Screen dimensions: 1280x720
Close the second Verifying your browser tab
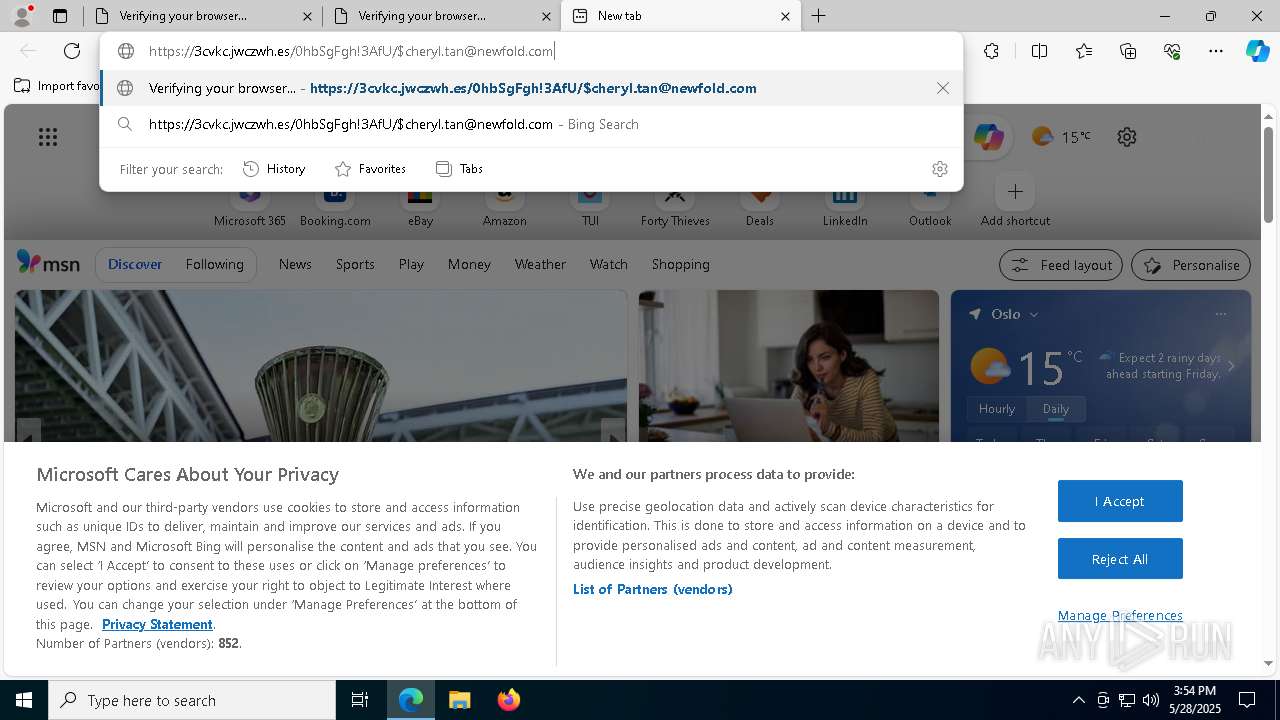click(547, 16)
